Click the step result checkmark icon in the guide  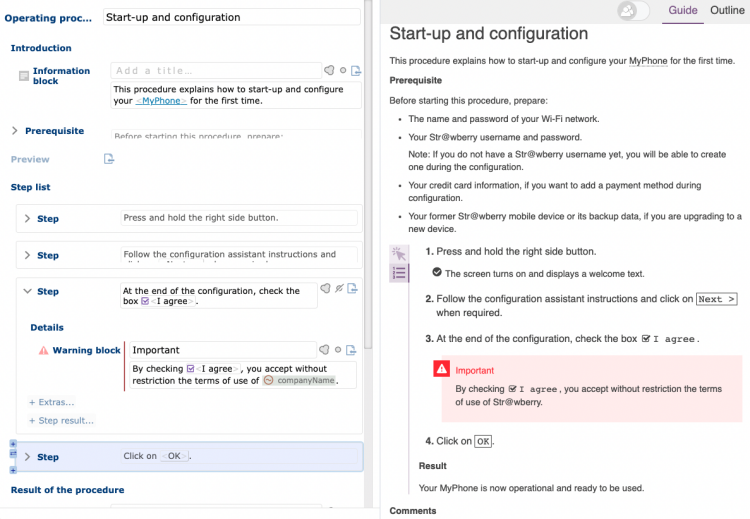[x=437, y=272]
